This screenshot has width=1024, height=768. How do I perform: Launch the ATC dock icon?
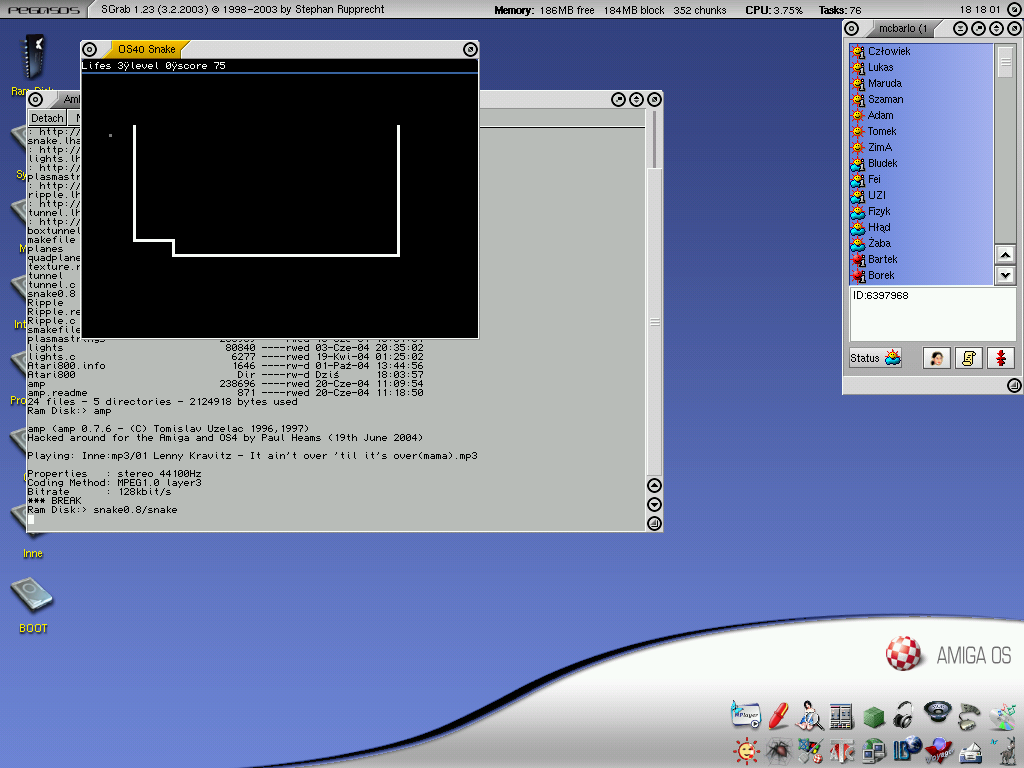point(842,751)
